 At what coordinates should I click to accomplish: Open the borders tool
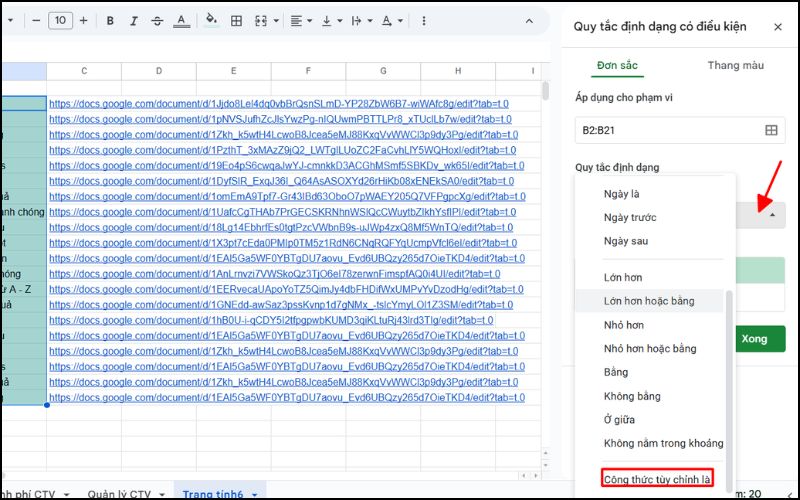[x=235, y=21]
